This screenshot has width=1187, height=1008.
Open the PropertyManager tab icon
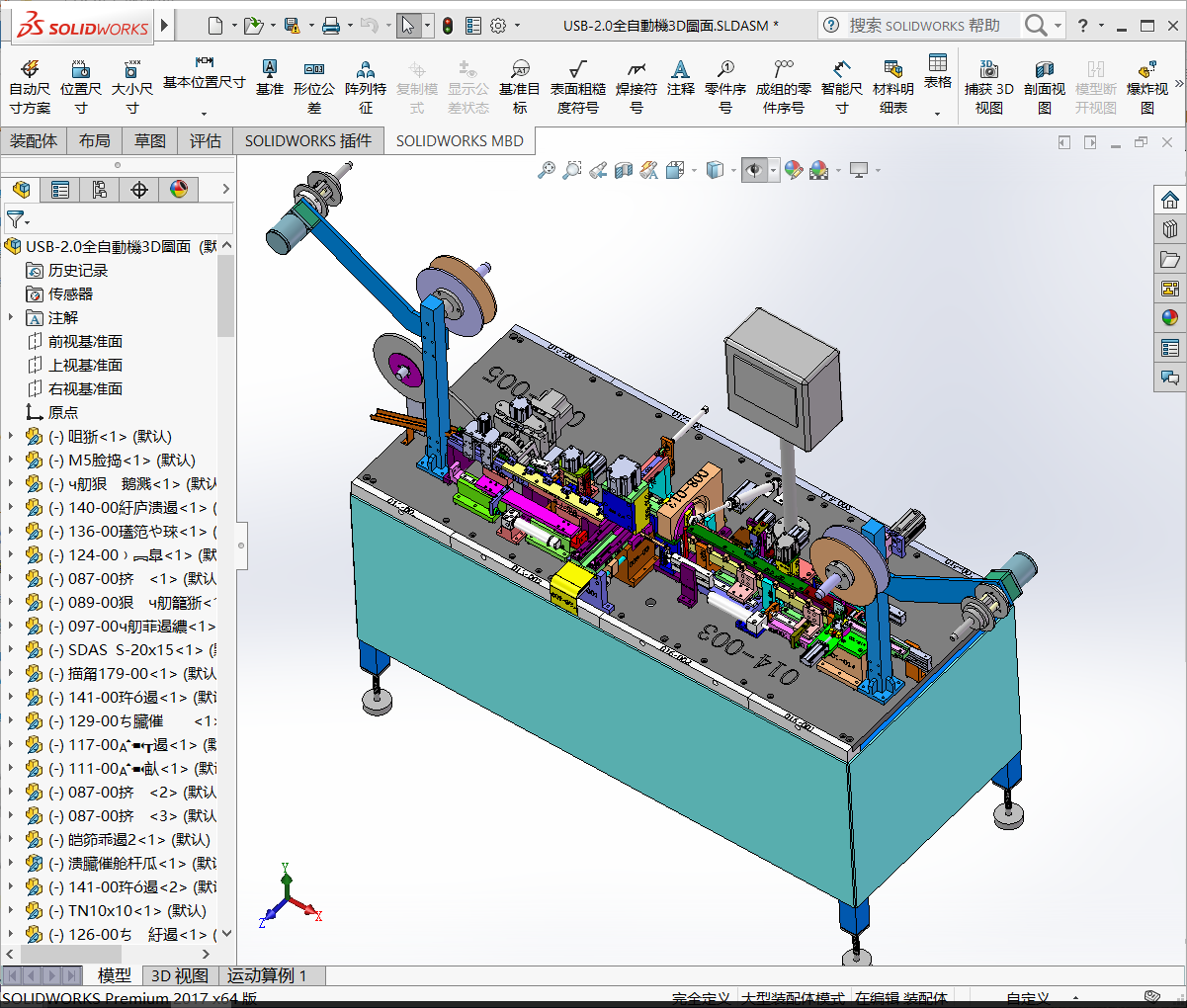click(60, 190)
